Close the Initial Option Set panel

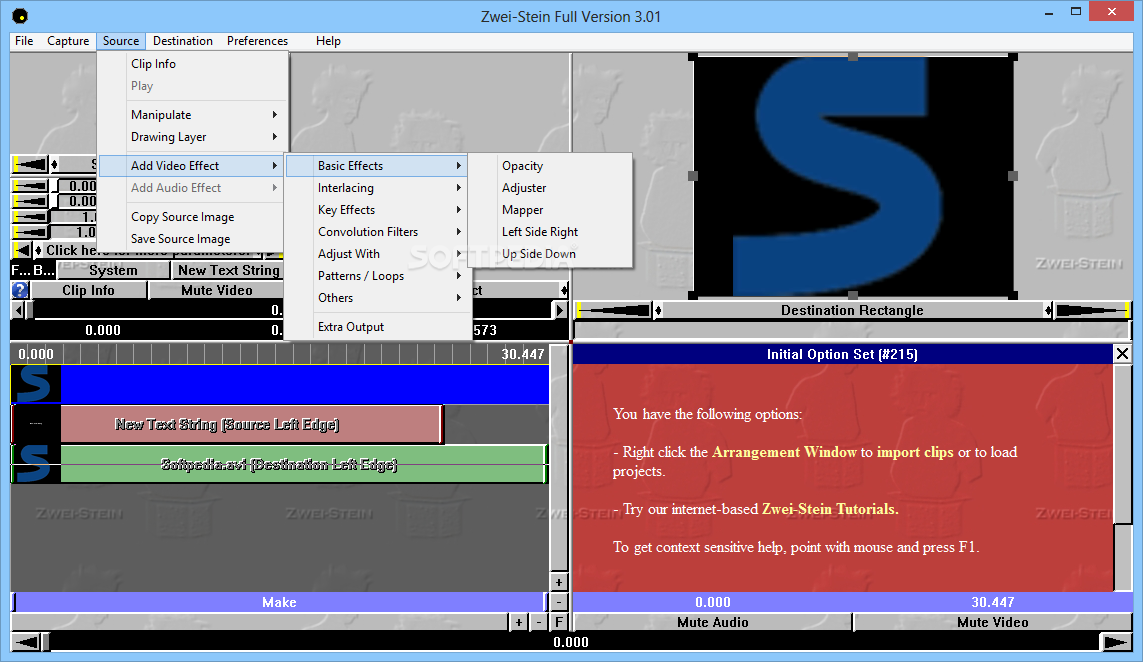tap(1122, 354)
